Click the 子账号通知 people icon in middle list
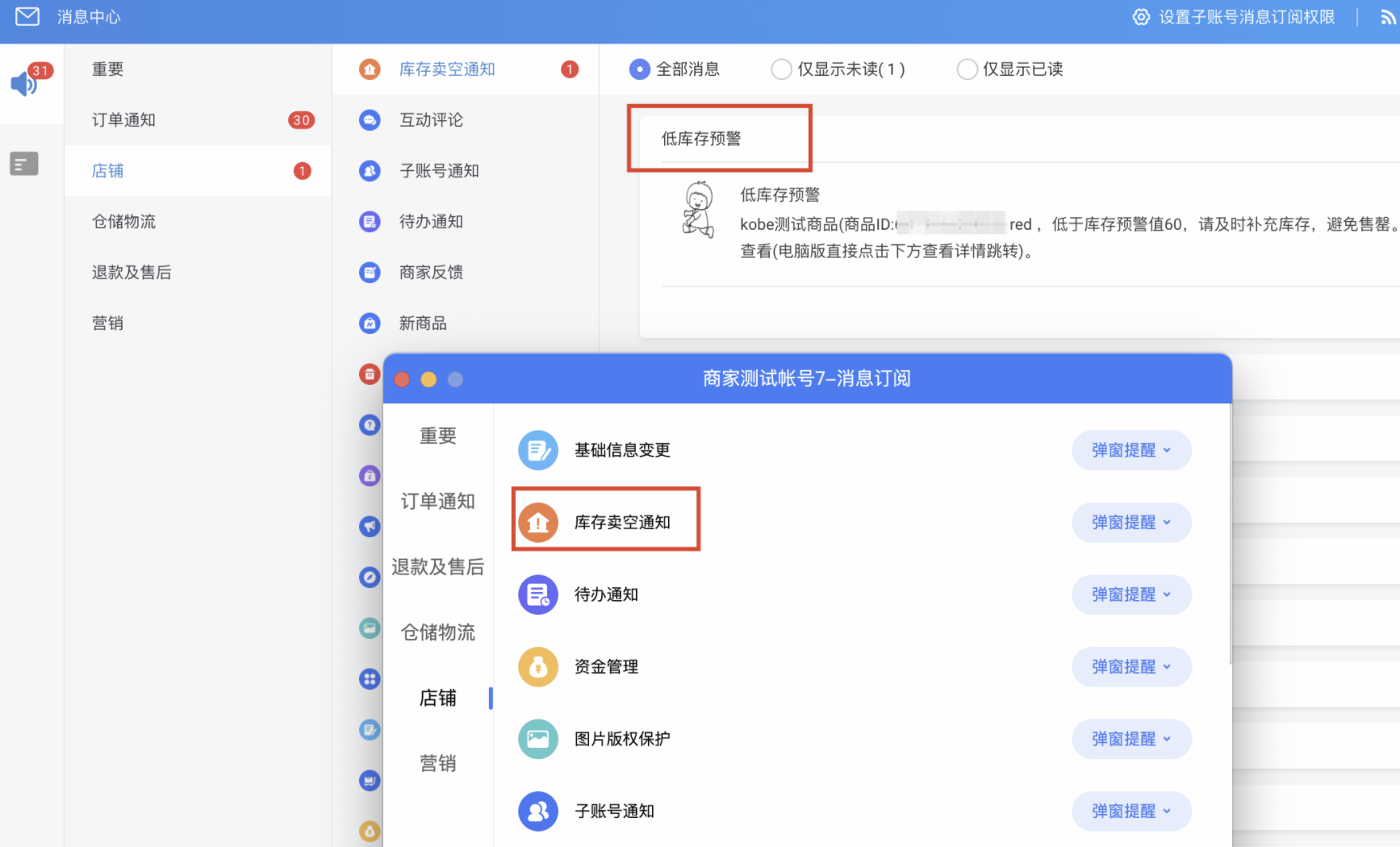The width and height of the screenshot is (1400, 847). point(370,171)
